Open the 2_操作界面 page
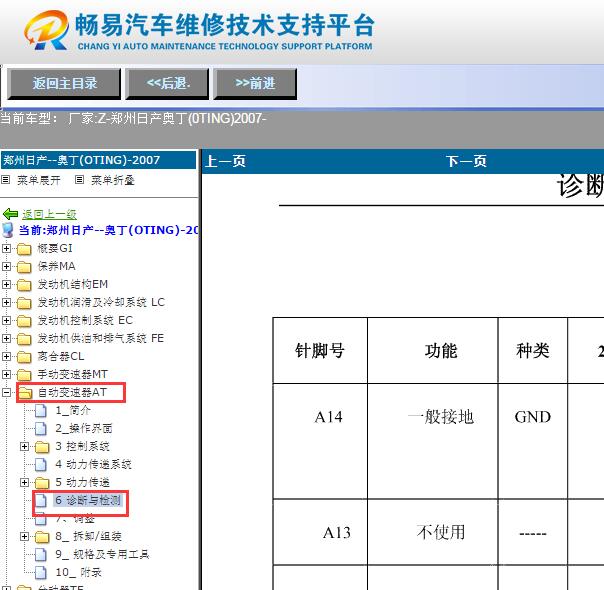 click(84, 428)
